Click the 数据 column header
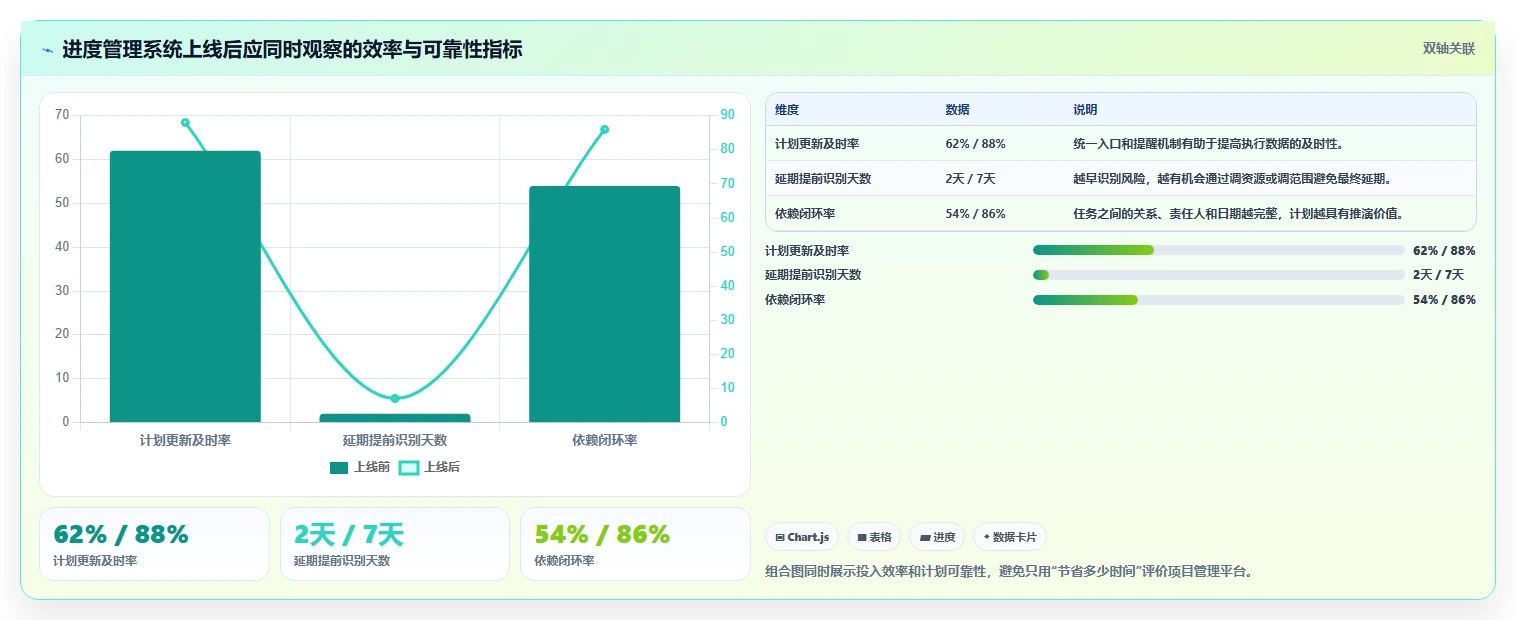The image size is (1516, 620). pyautogui.click(x=957, y=110)
